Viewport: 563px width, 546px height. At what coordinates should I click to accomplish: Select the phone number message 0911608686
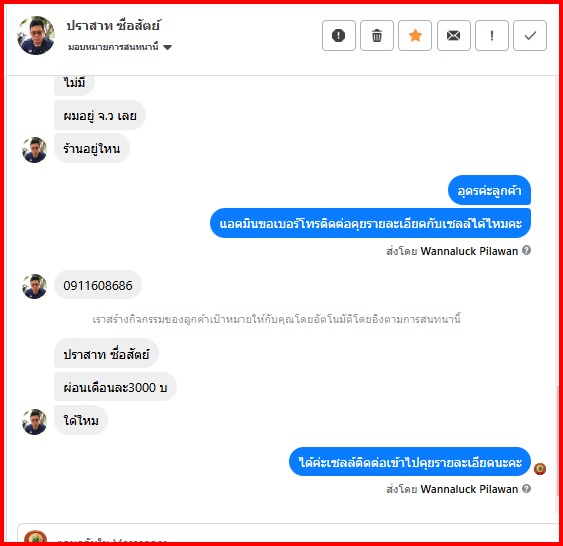point(98,285)
